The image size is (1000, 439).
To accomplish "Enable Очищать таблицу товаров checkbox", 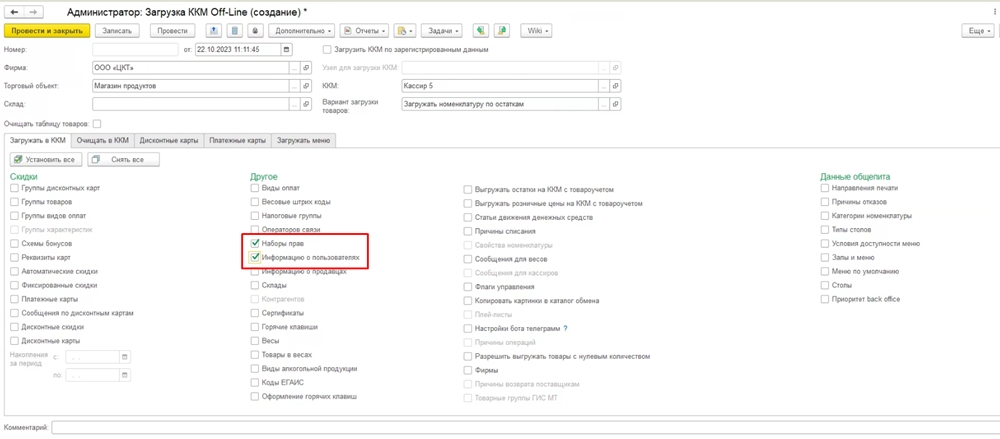I will [97, 123].
